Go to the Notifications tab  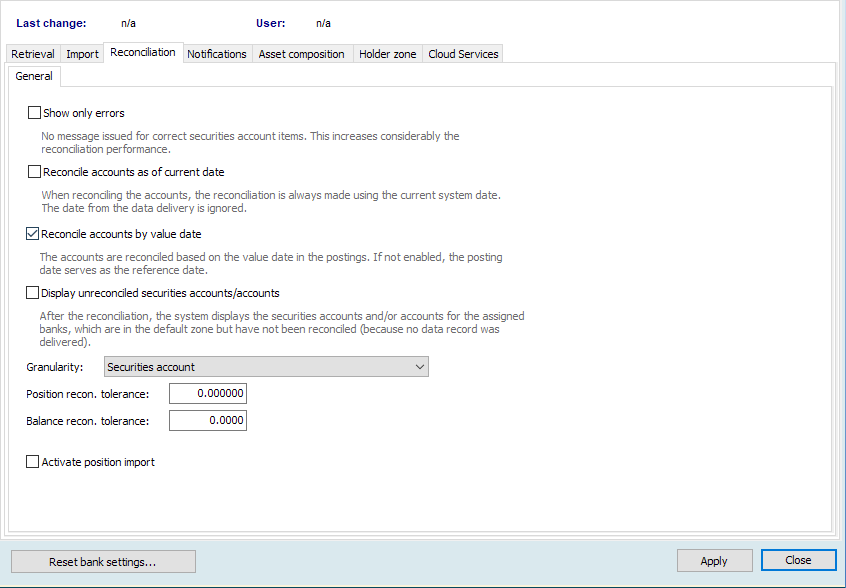pos(216,54)
